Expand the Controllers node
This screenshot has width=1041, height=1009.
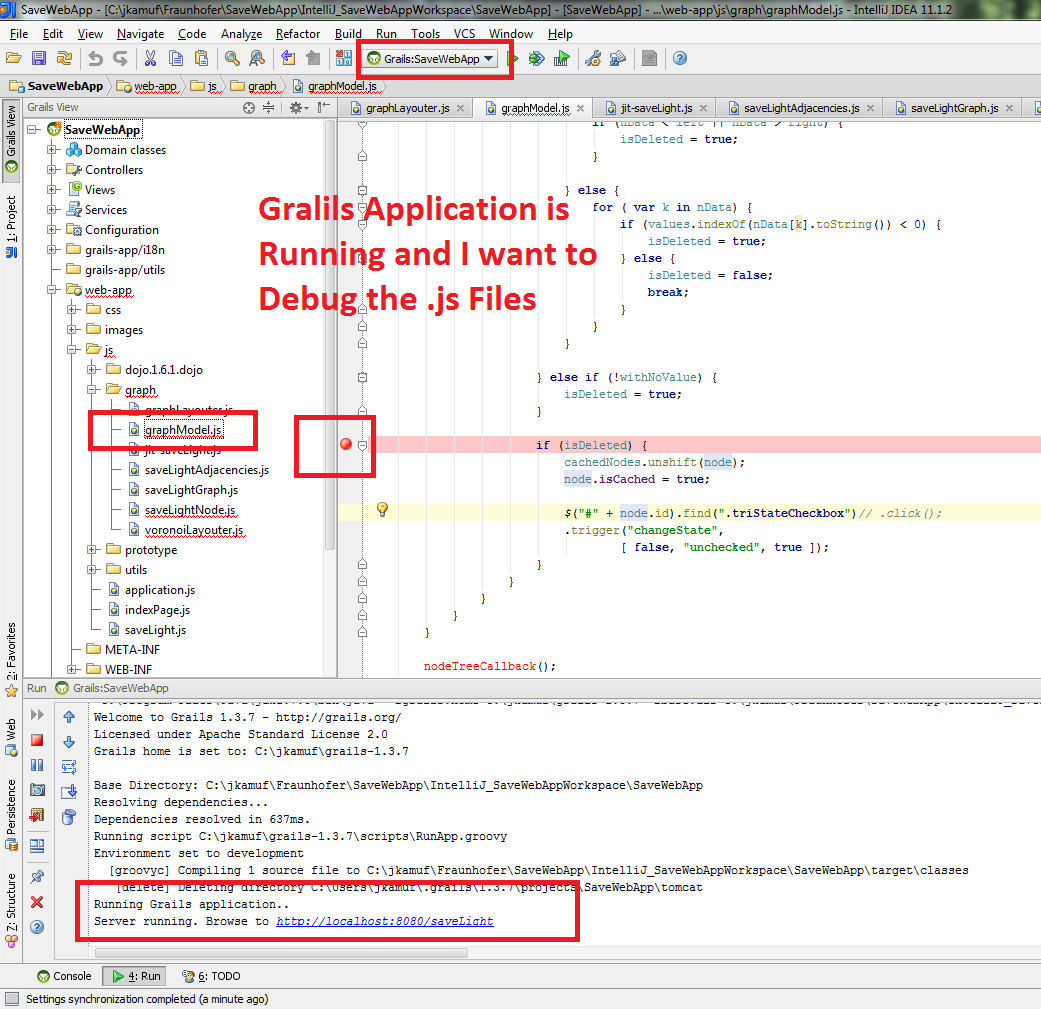point(52,170)
